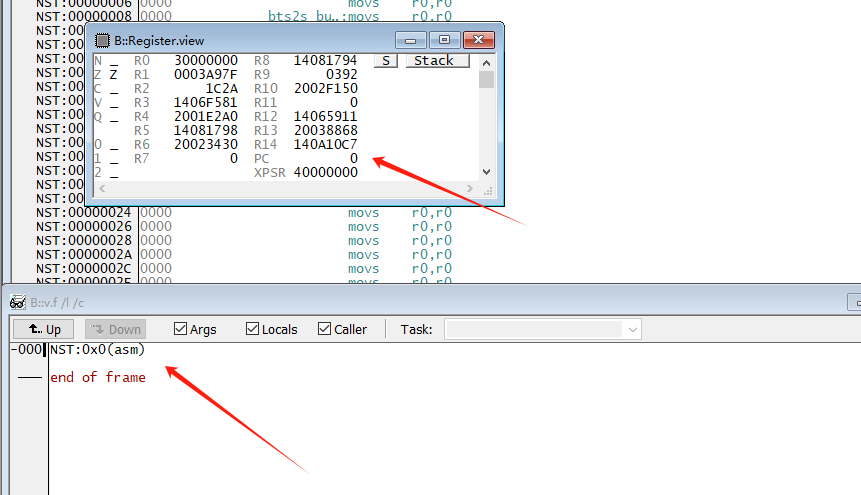This screenshot has width=861, height=495.
Task: Click the Stack button in Register view
Action: (x=438, y=60)
